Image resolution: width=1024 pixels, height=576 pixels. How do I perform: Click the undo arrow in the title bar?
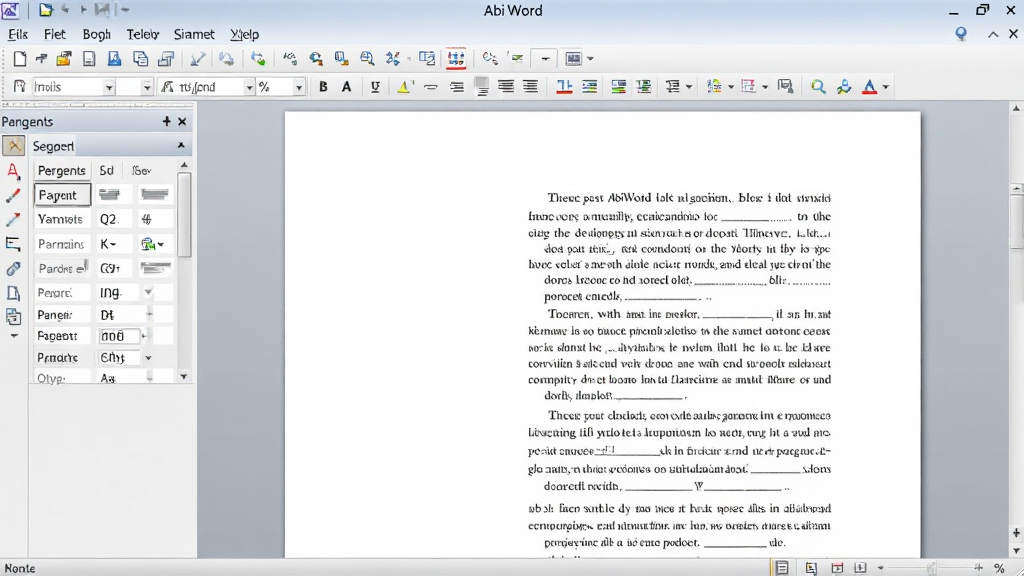point(65,9)
